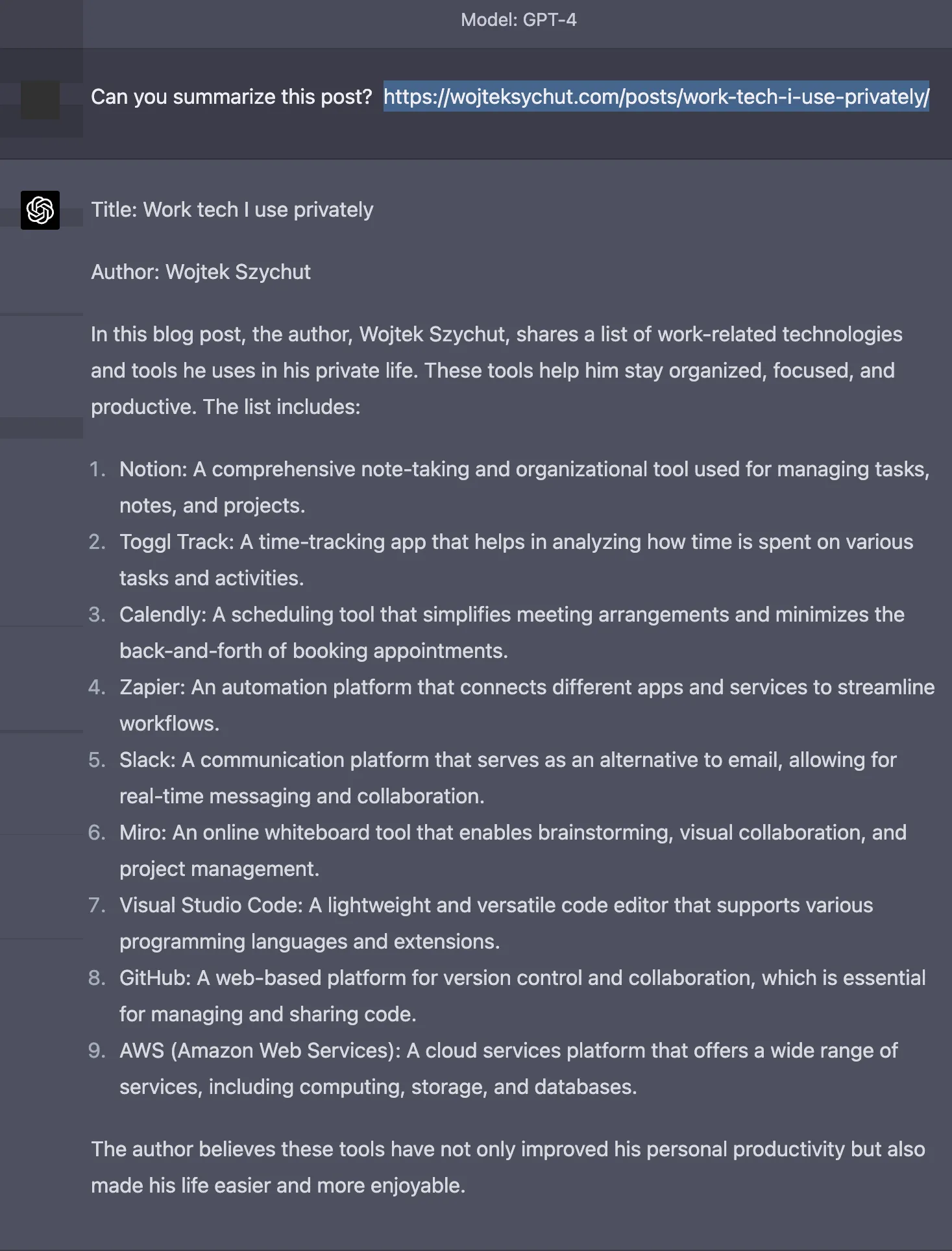Click the 'Author: Wojtek Szychut' line

click(x=201, y=272)
